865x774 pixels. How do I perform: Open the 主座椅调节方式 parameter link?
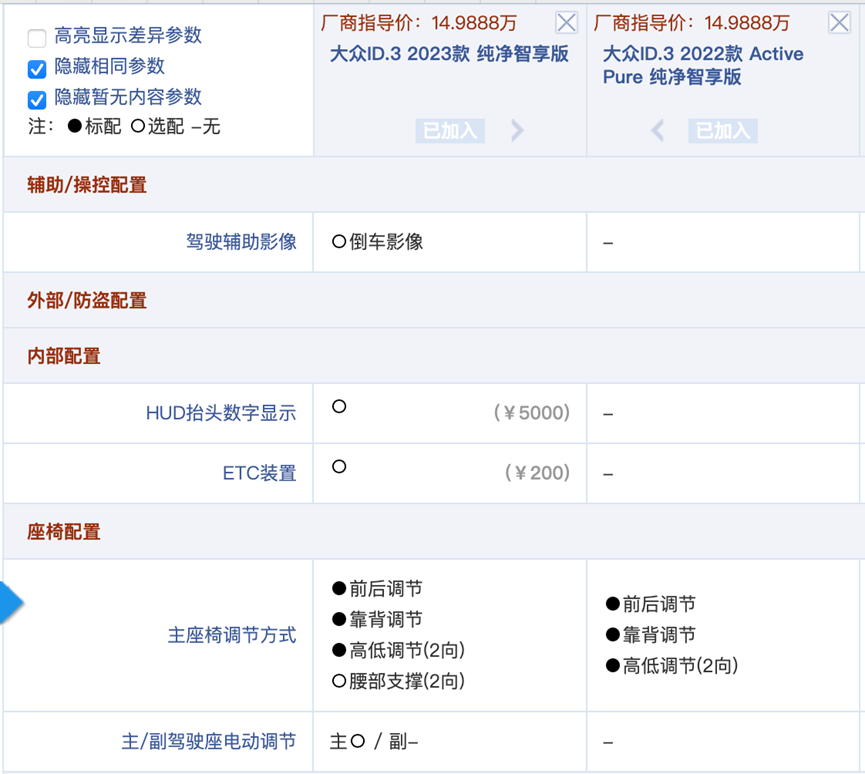click(232, 635)
